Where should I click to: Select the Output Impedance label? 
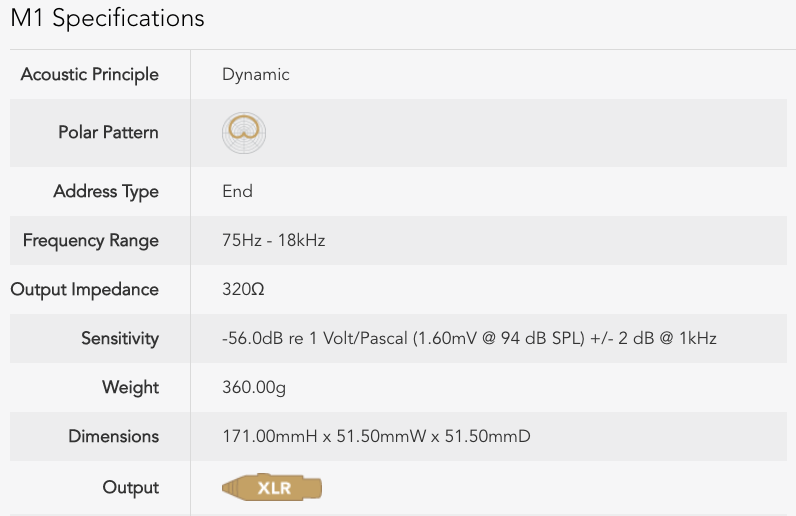pos(84,289)
